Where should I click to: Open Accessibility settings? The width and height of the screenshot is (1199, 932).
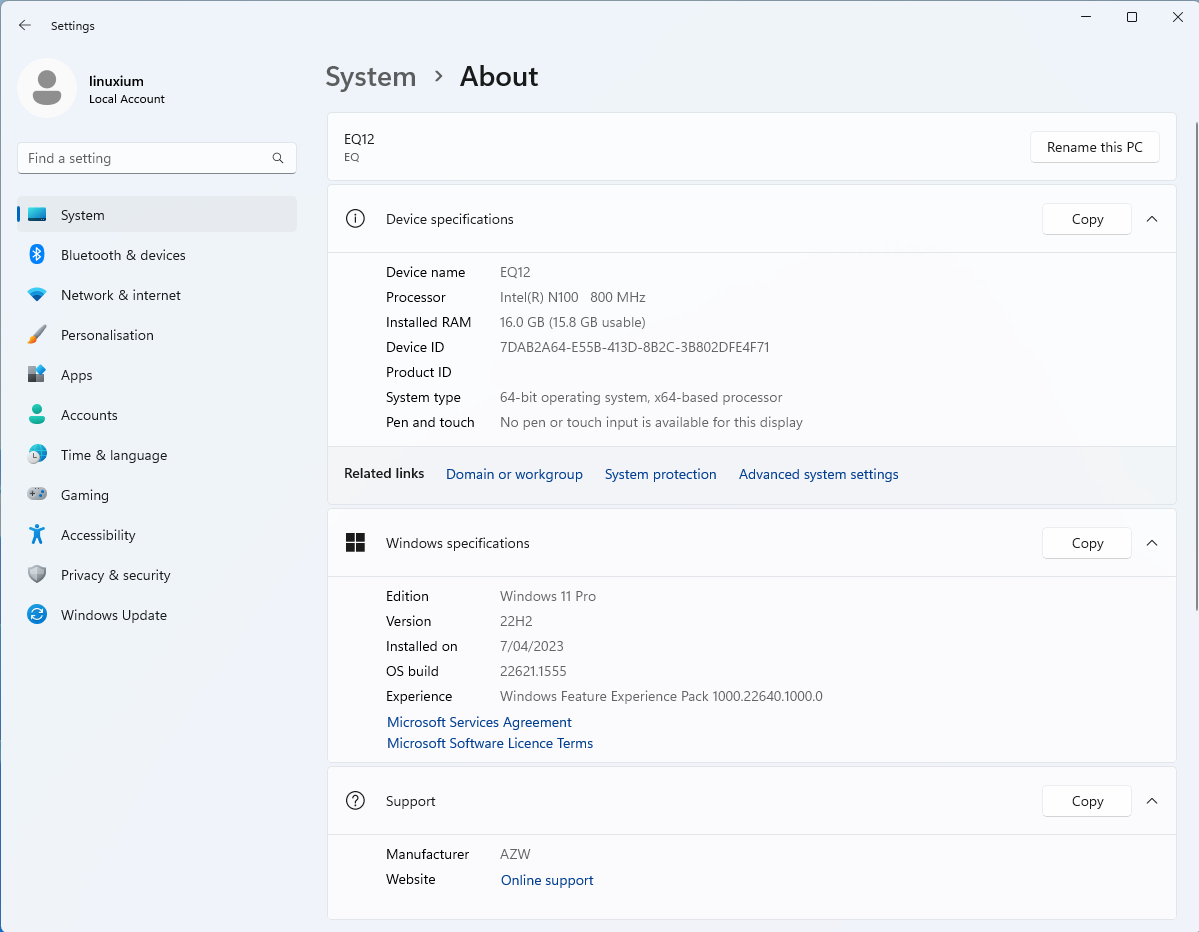[x=157, y=535]
